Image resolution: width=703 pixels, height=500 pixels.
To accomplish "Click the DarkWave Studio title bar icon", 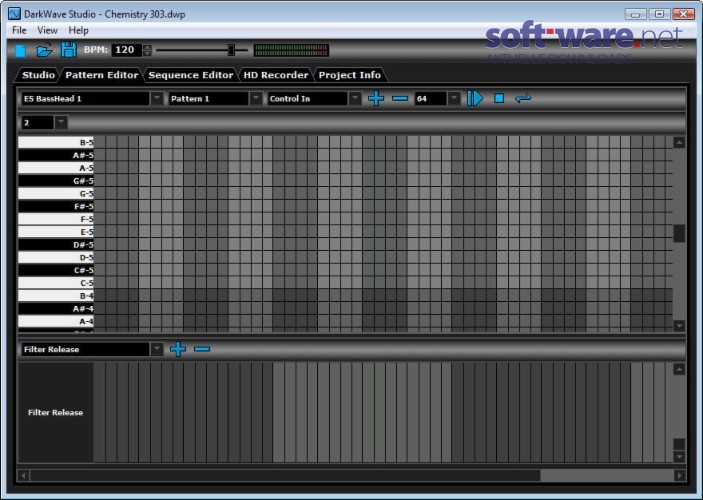I will [14, 14].
